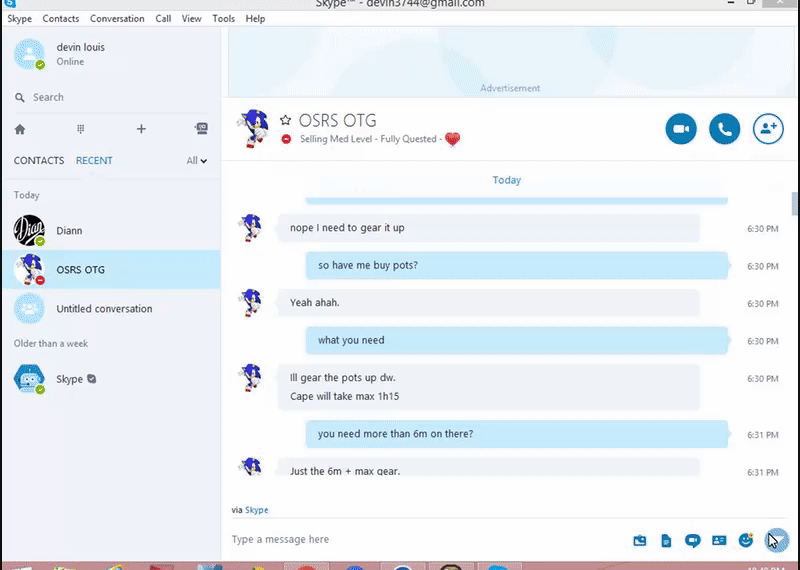This screenshot has height=570, width=800.
Task: Open the bots icon in the sidebar
Action: click(x=202, y=128)
